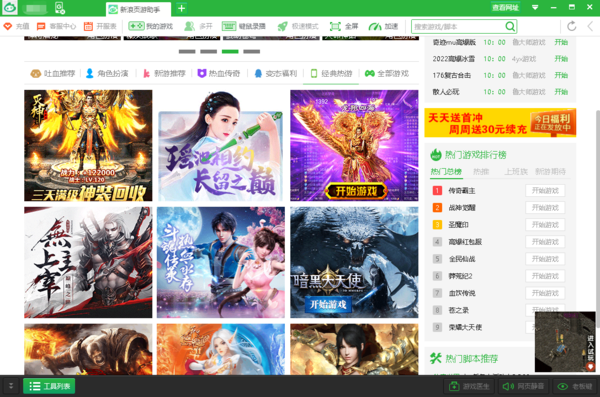600x397 pixels.
Task: Click 多开 multi-instance icon
Action: (198, 26)
